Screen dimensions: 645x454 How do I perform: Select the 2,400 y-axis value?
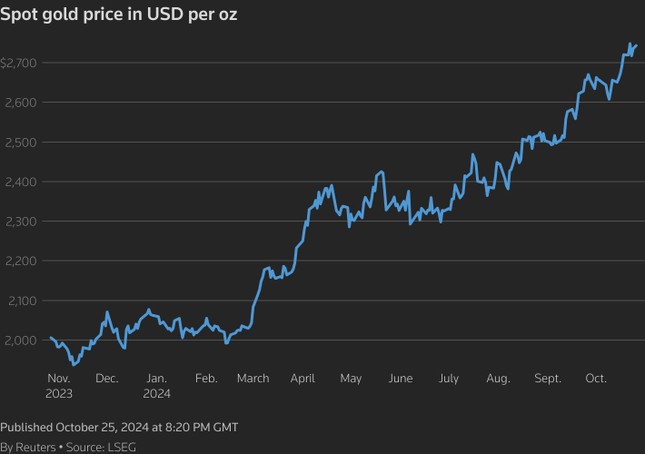click(20, 182)
